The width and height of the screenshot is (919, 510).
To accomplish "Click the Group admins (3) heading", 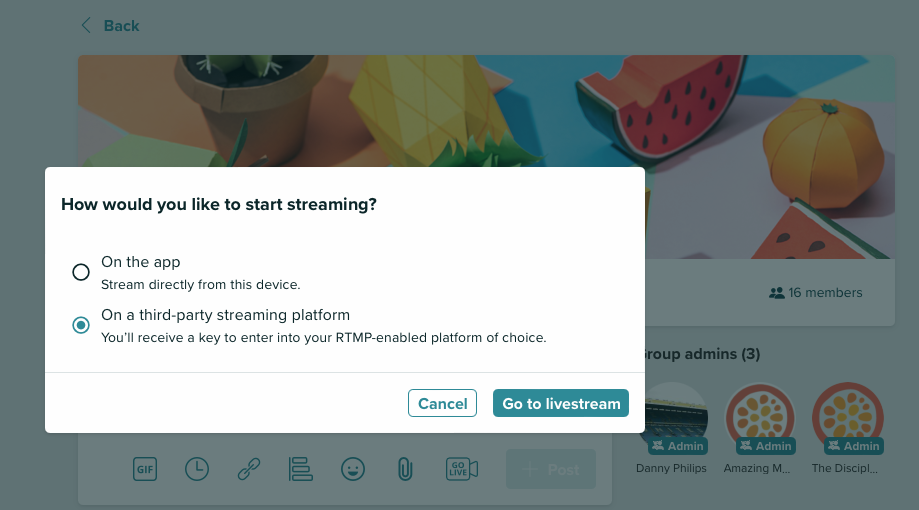I will (702, 354).
